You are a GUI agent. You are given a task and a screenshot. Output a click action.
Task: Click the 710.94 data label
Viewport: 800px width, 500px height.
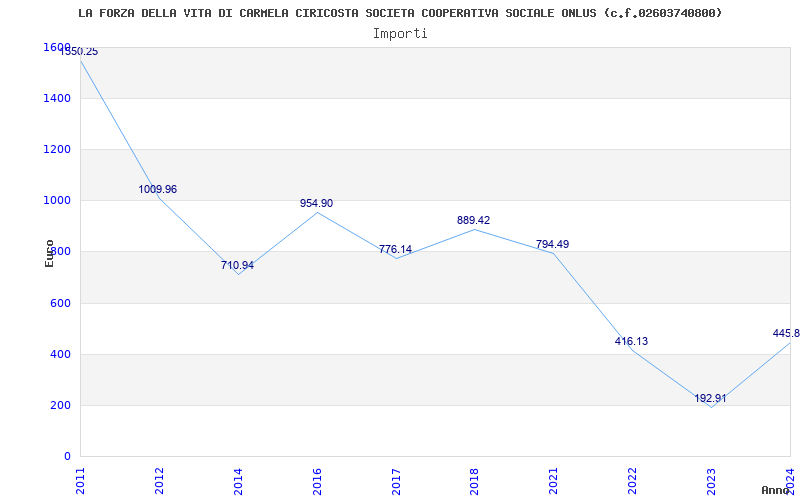237,265
